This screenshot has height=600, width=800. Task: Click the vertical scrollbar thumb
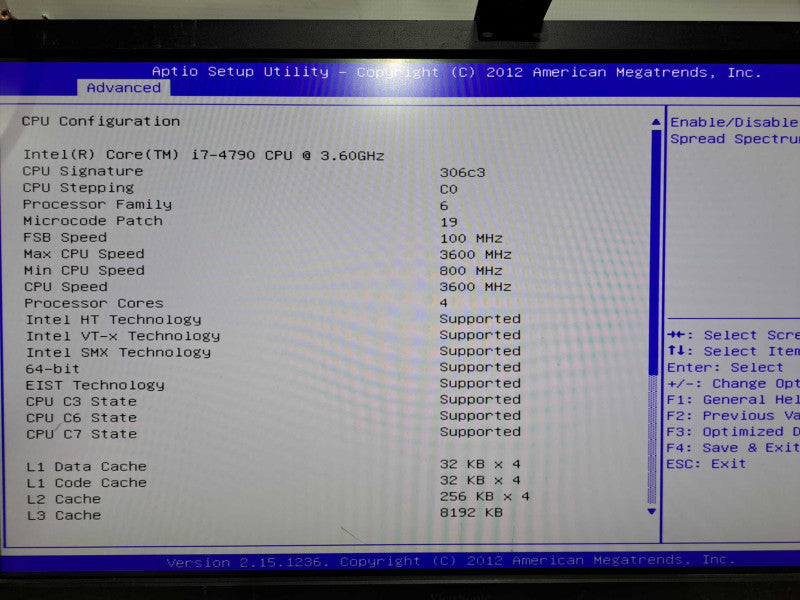coord(655,252)
